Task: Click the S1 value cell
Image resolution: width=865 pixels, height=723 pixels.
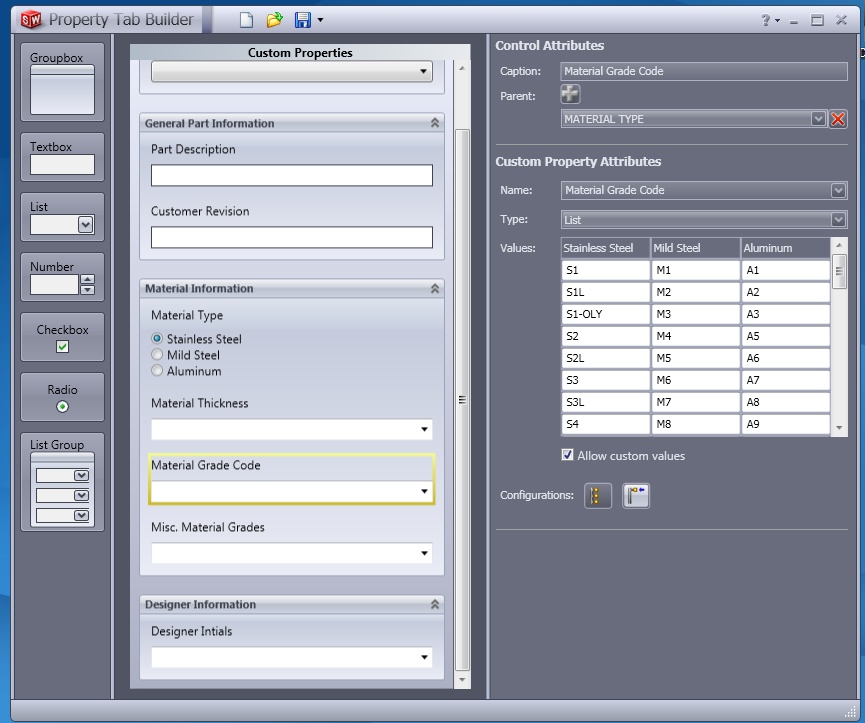Action: (x=606, y=270)
